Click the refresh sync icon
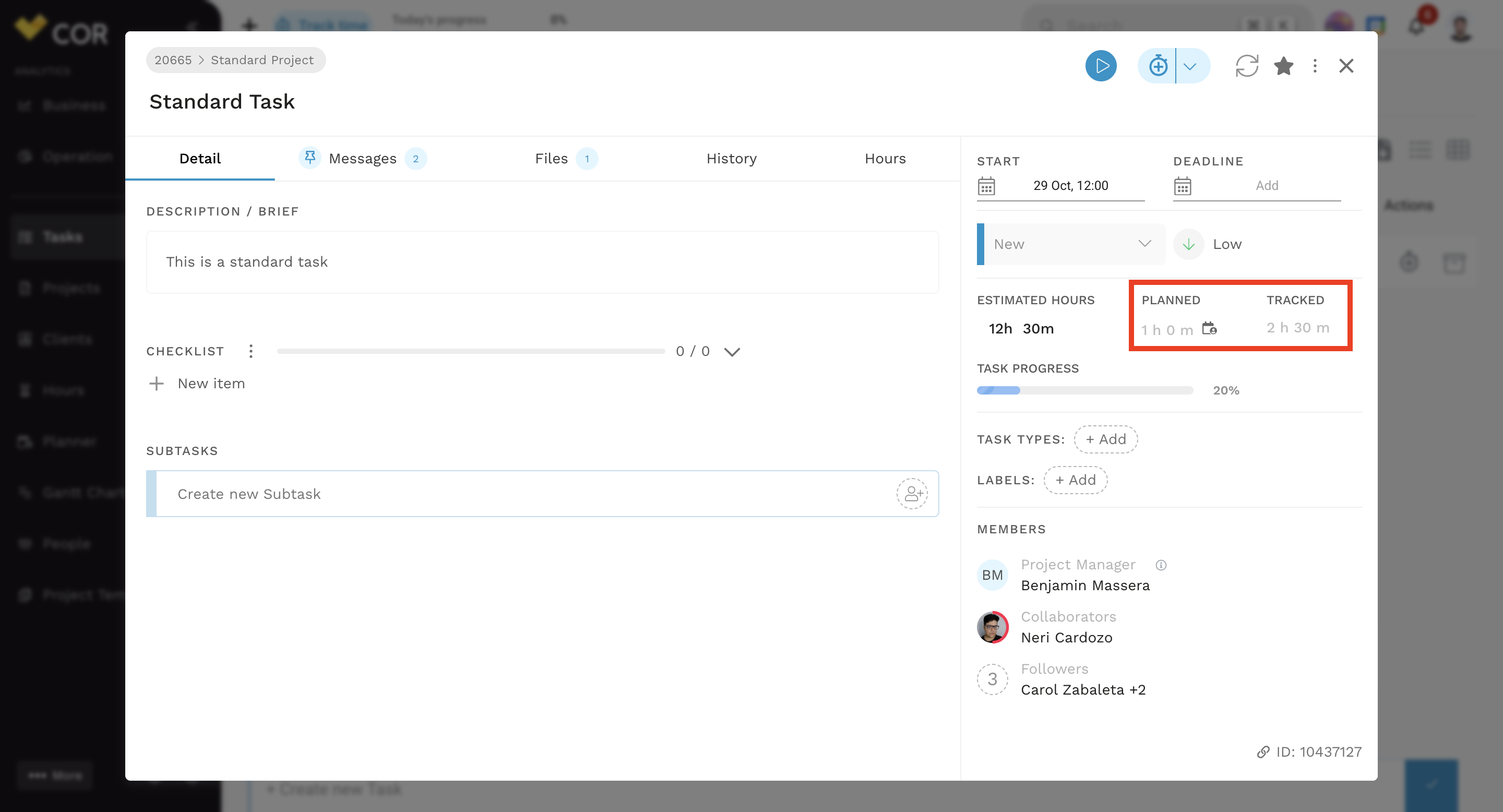1503x812 pixels. (x=1246, y=66)
